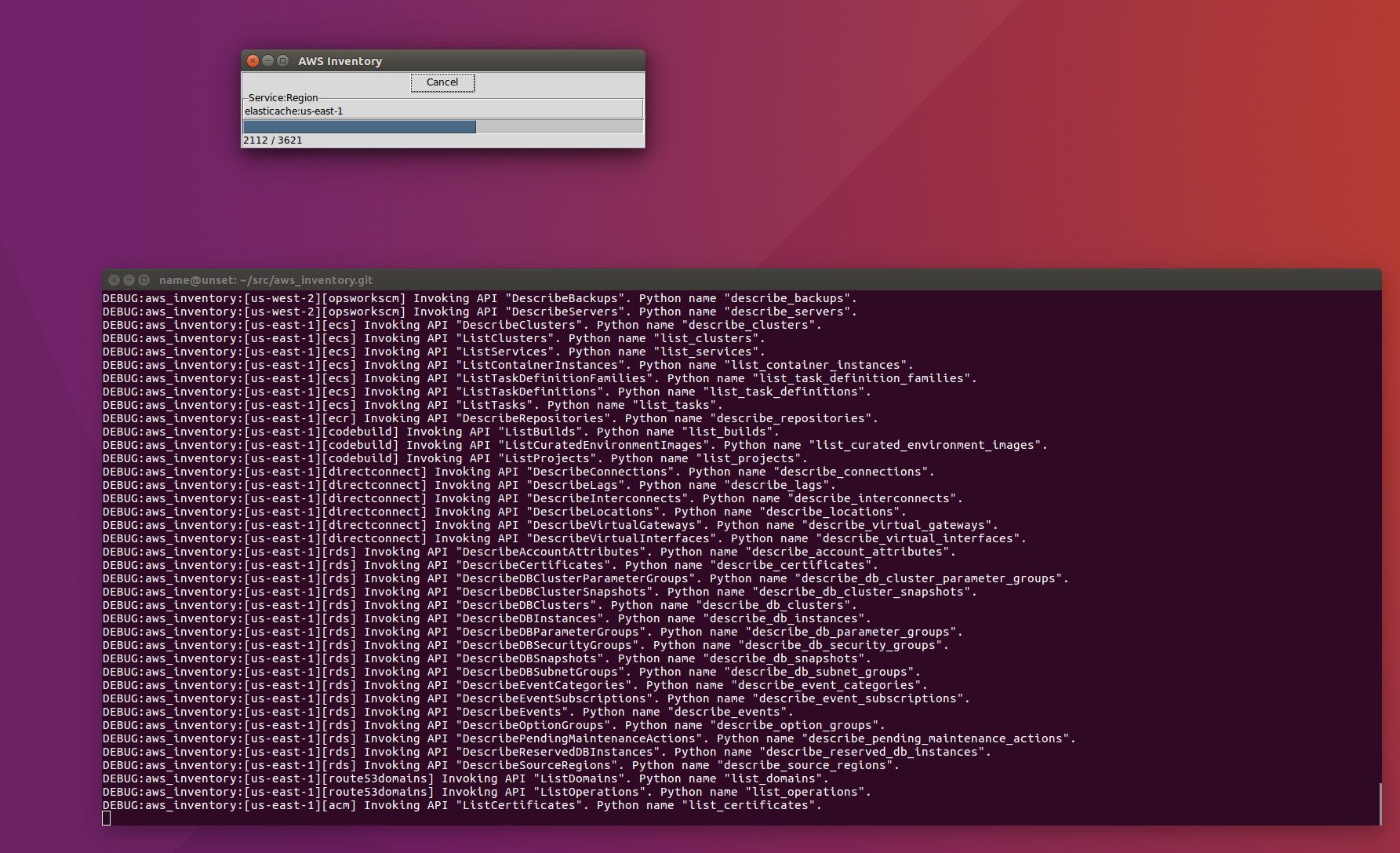Click the "DescribeCertificates" rds log line

coord(490,565)
